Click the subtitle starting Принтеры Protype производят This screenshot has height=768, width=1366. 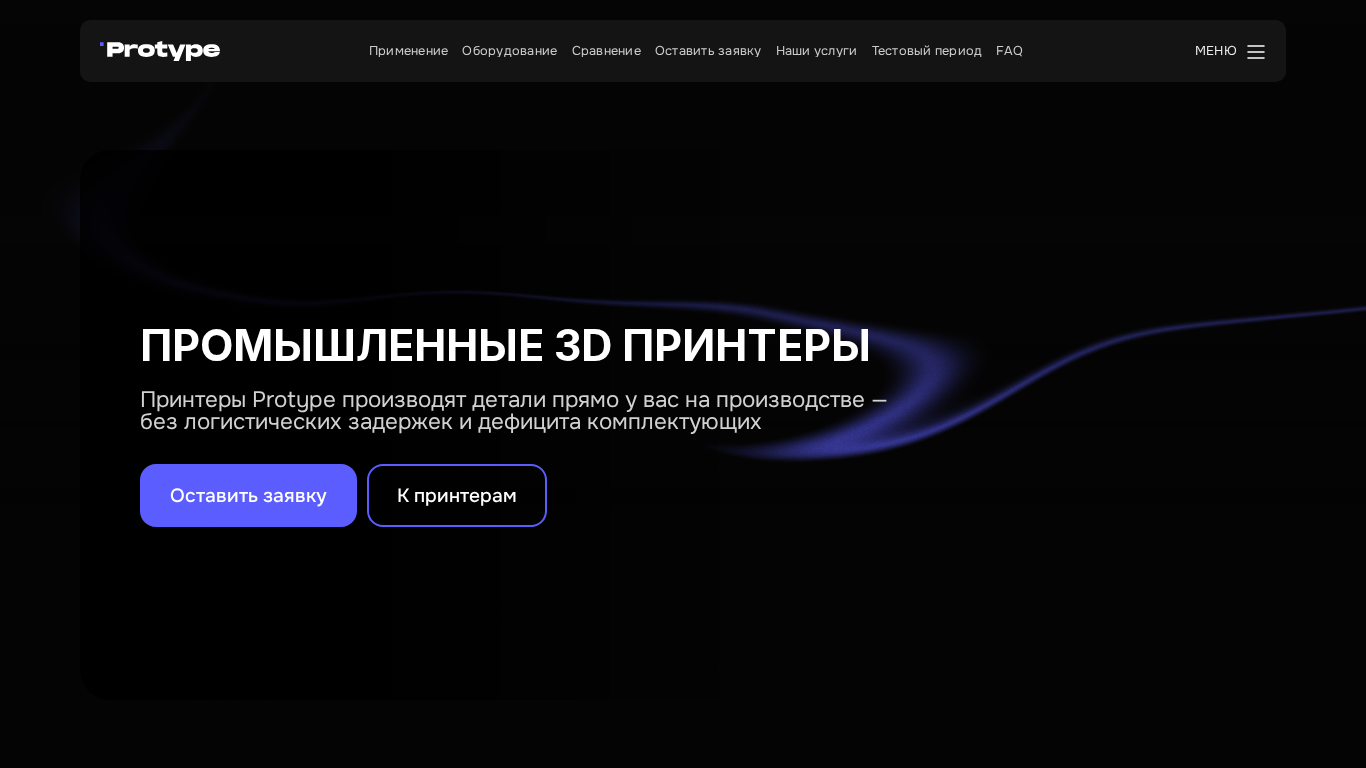point(514,410)
